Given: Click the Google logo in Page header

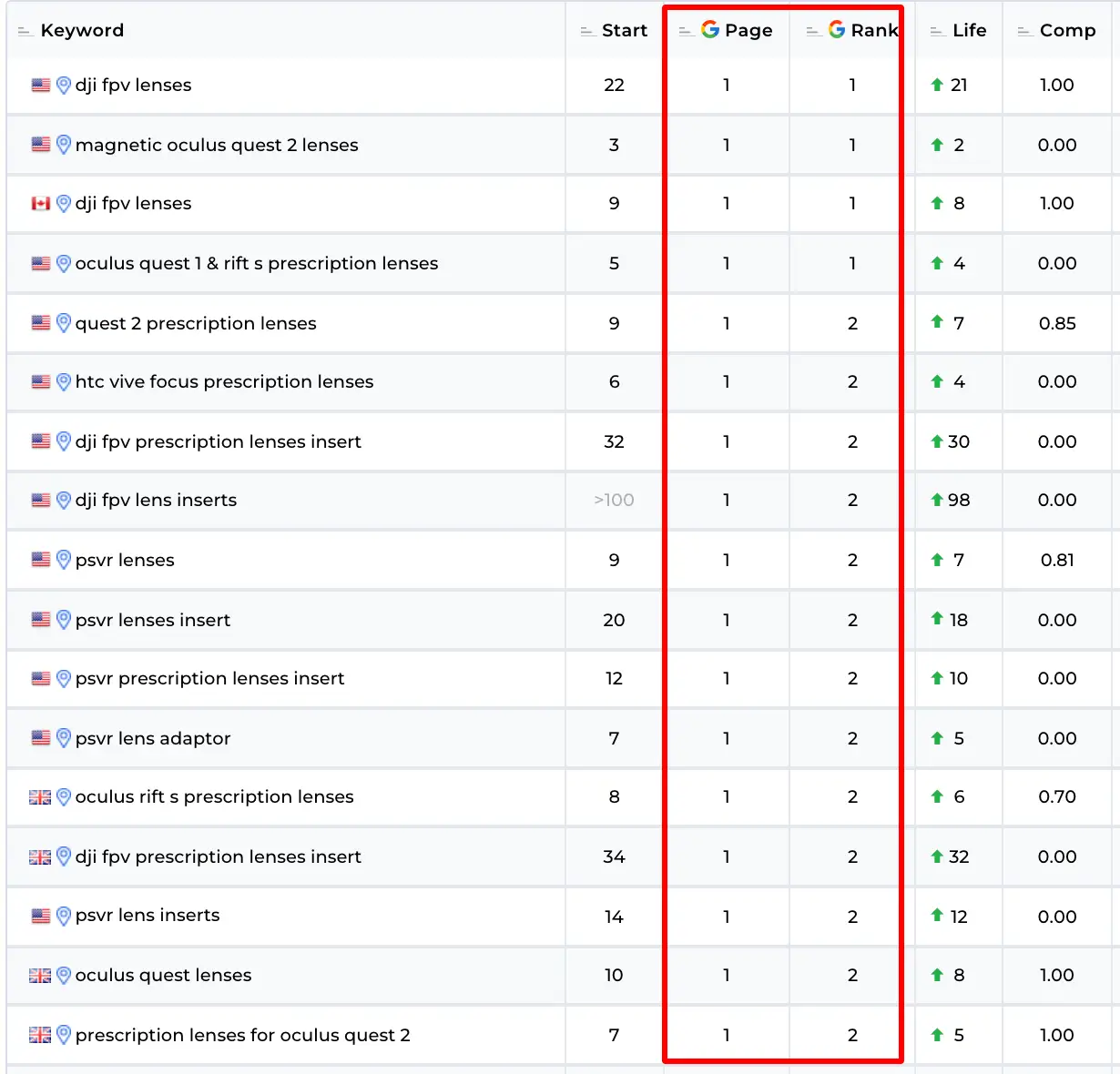Looking at the screenshot, I should click(710, 30).
